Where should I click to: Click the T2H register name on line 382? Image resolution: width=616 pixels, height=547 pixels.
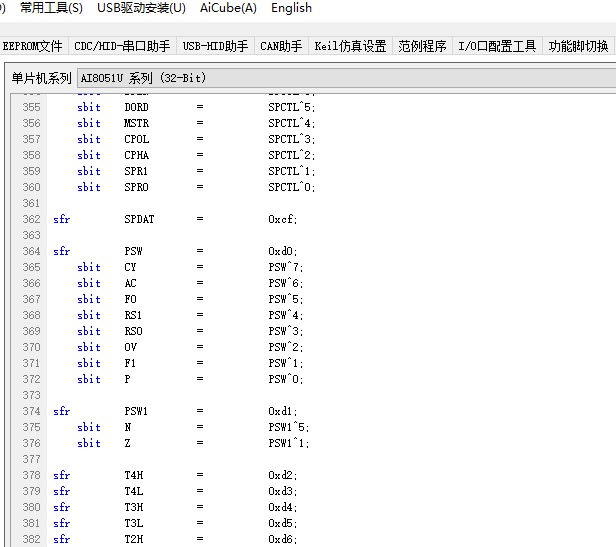click(134, 539)
